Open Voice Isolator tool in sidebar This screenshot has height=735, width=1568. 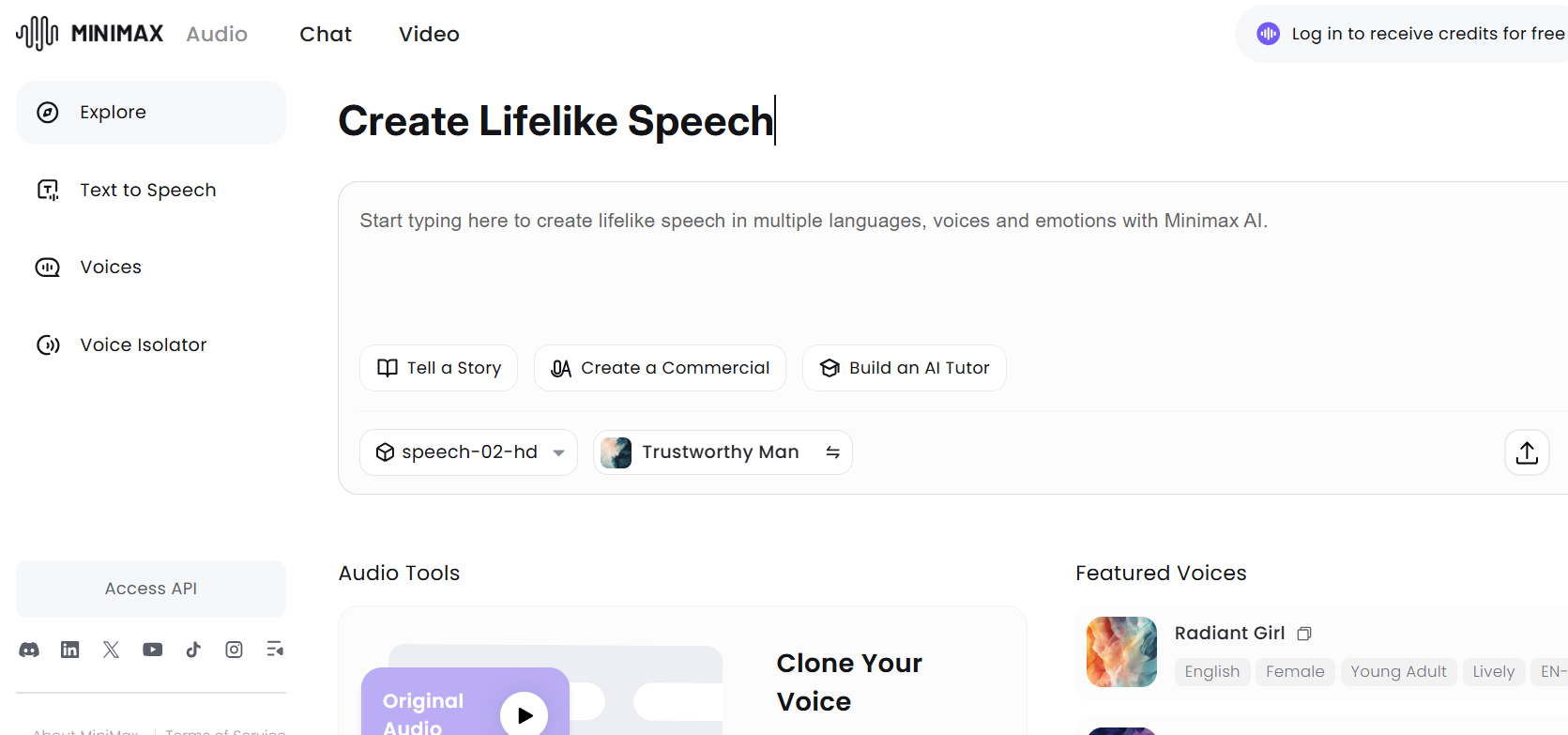coord(151,345)
